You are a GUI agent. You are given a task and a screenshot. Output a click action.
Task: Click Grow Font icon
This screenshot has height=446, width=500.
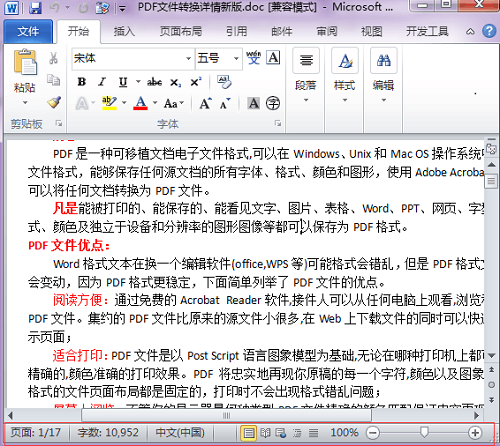205,103
